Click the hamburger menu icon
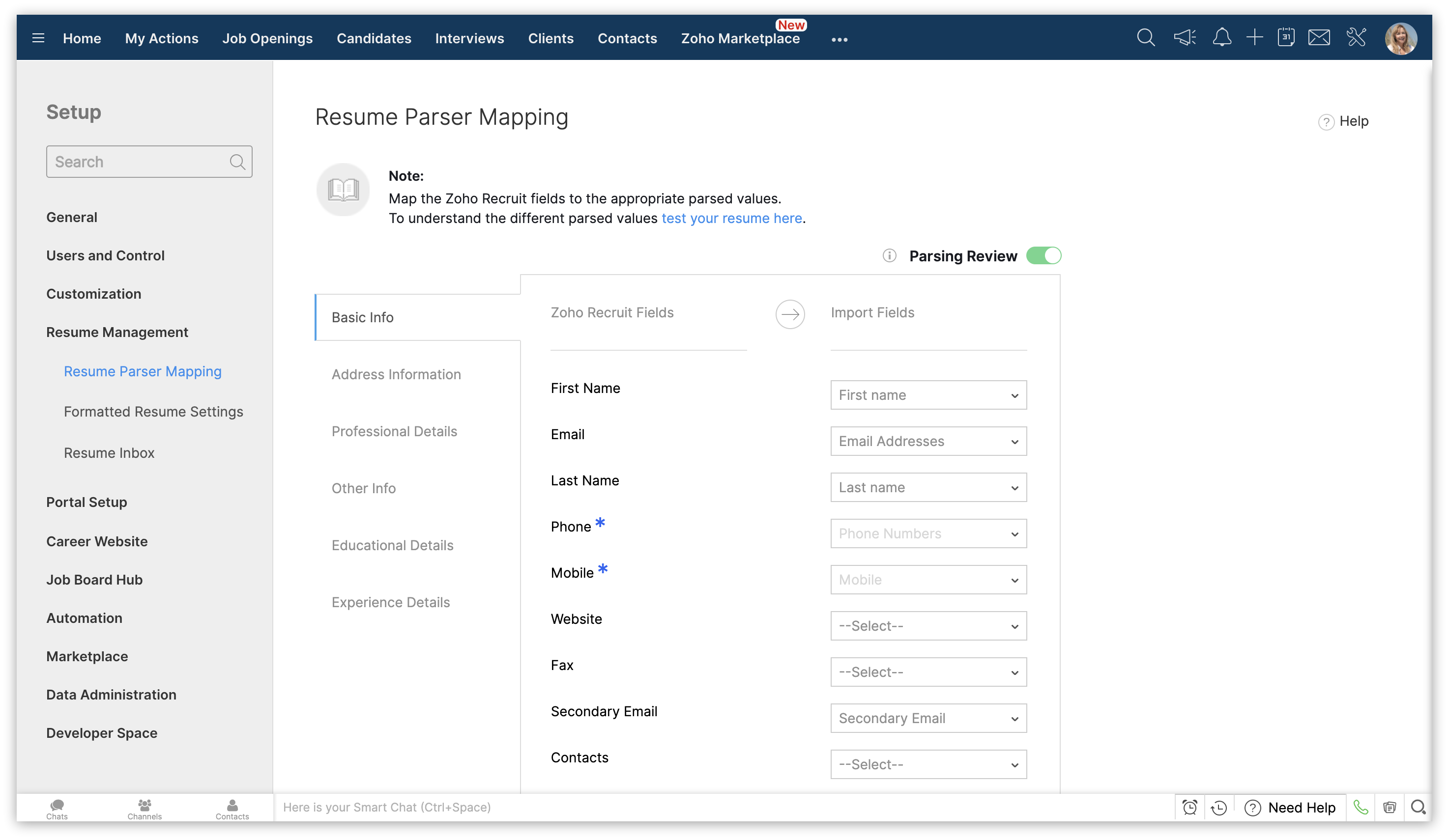 coord(38,38)
